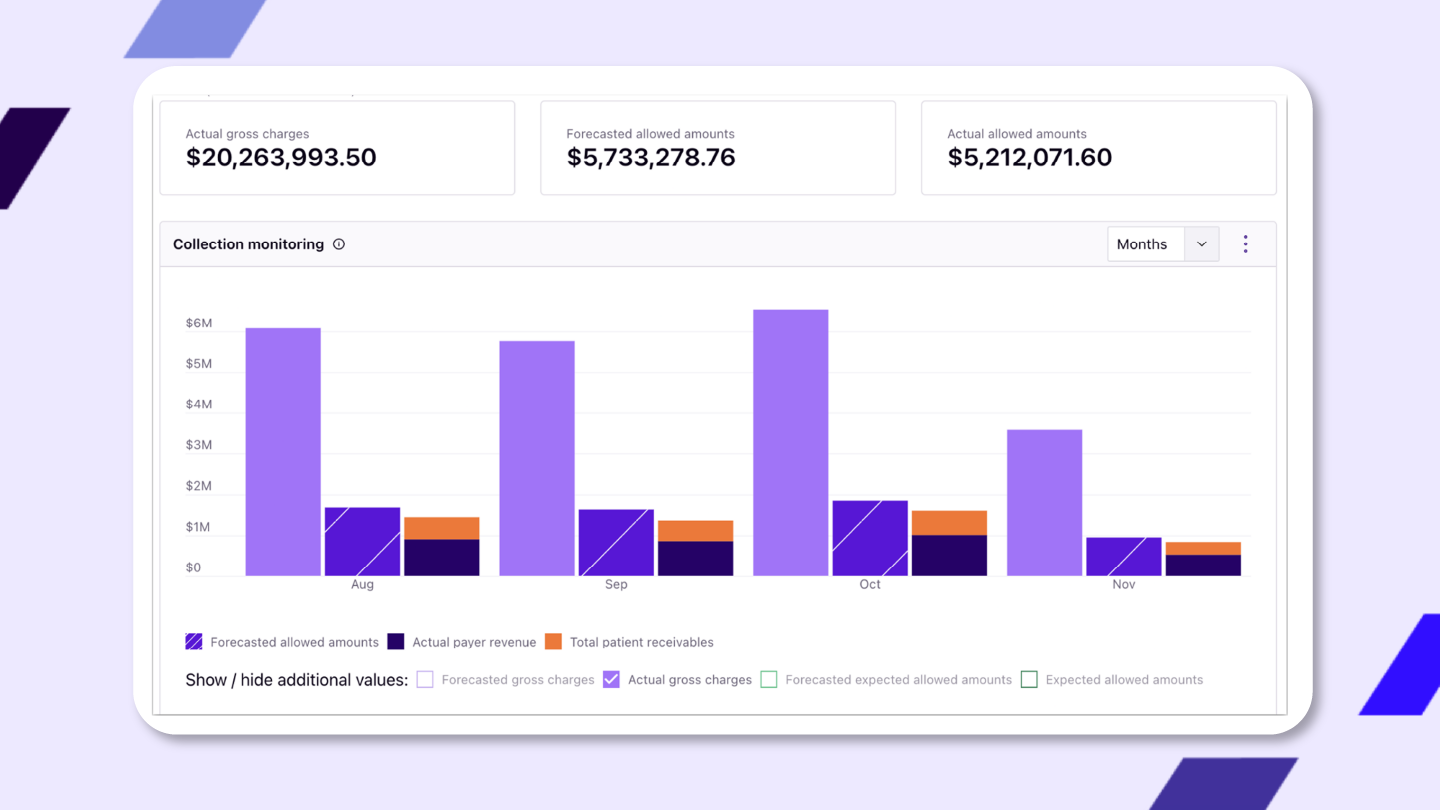This screenshot has height=810, width=1440.
Task: Uncheck the Actual gross charges checkbox
Action: [x=612, y=680]
